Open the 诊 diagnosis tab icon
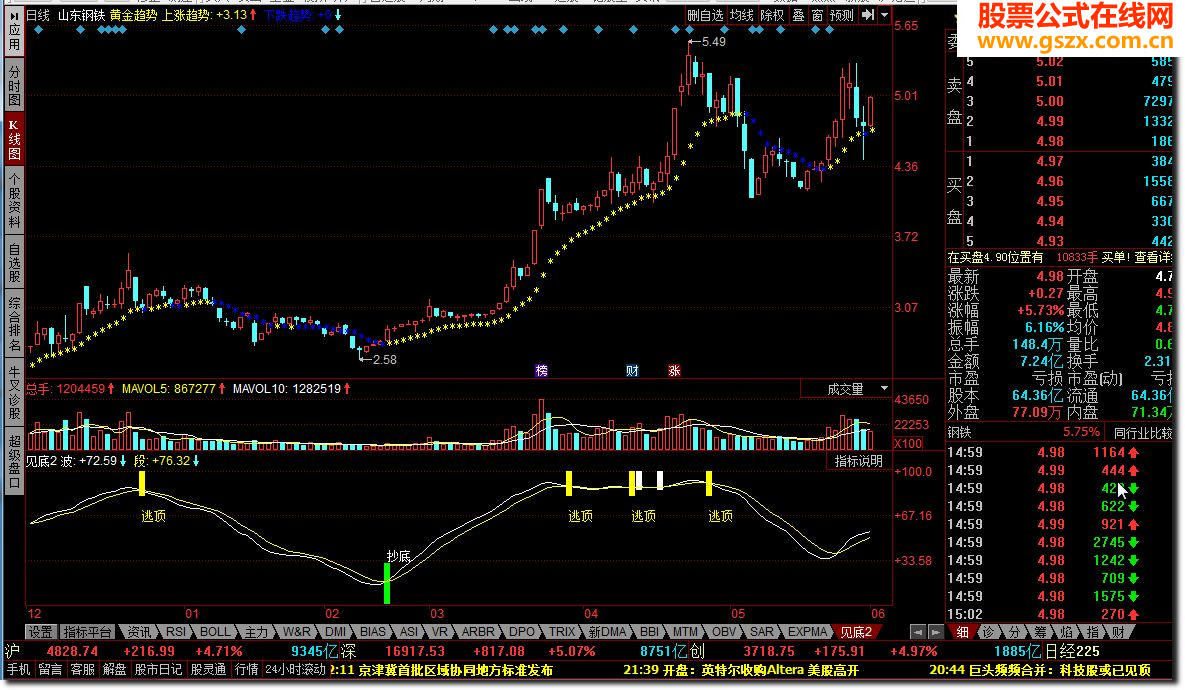Screen dimensions: 1185x690 click(x=988, y=632)
